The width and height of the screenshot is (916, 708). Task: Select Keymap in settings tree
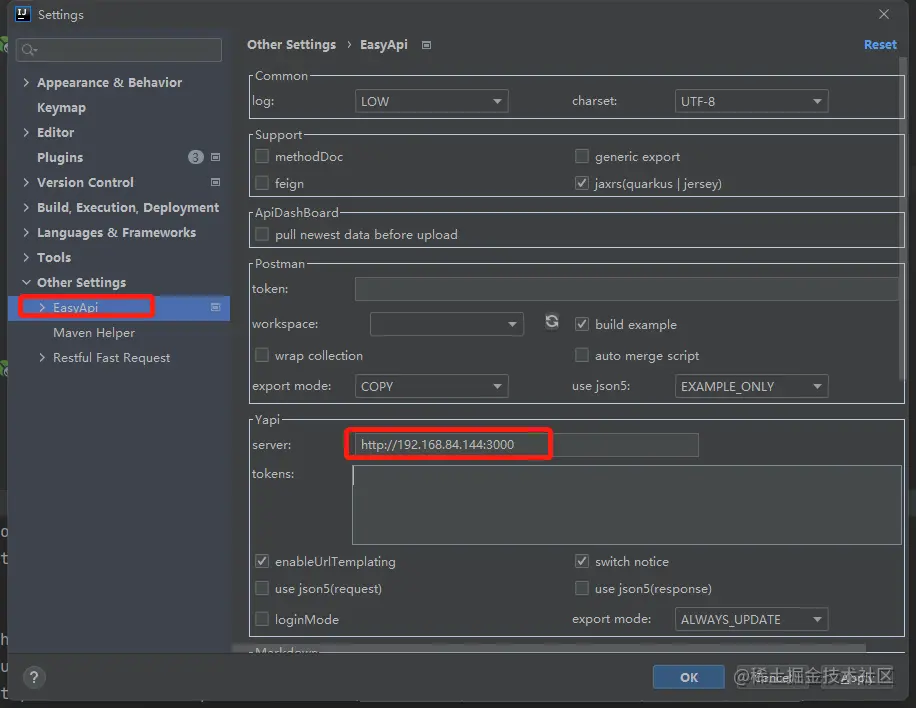61,107
